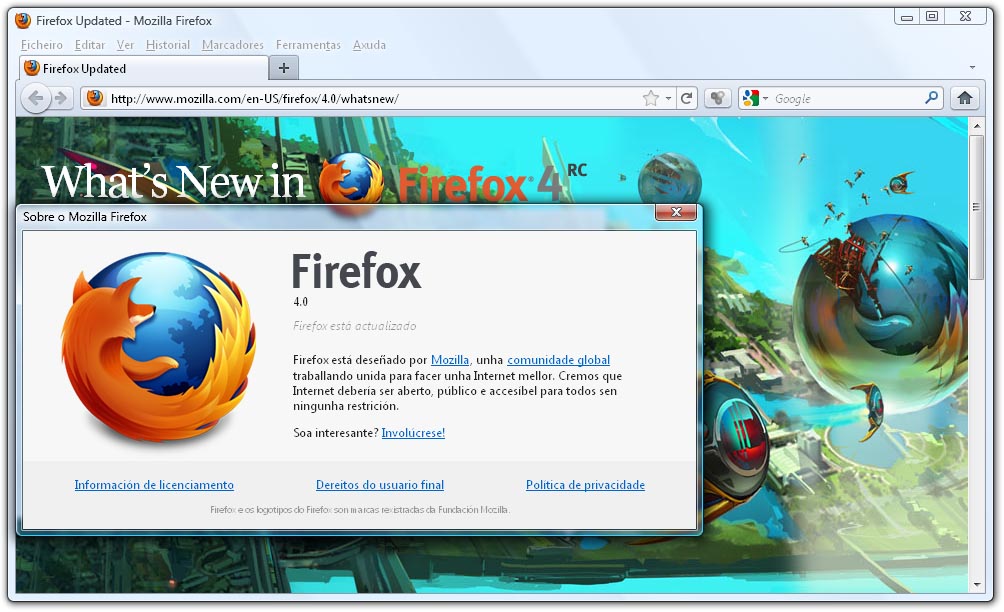Viewport: 1004px width, 612px height.
Task: Click the site identity Firefox icon in address bar
Action: click(x=95, y=98)
